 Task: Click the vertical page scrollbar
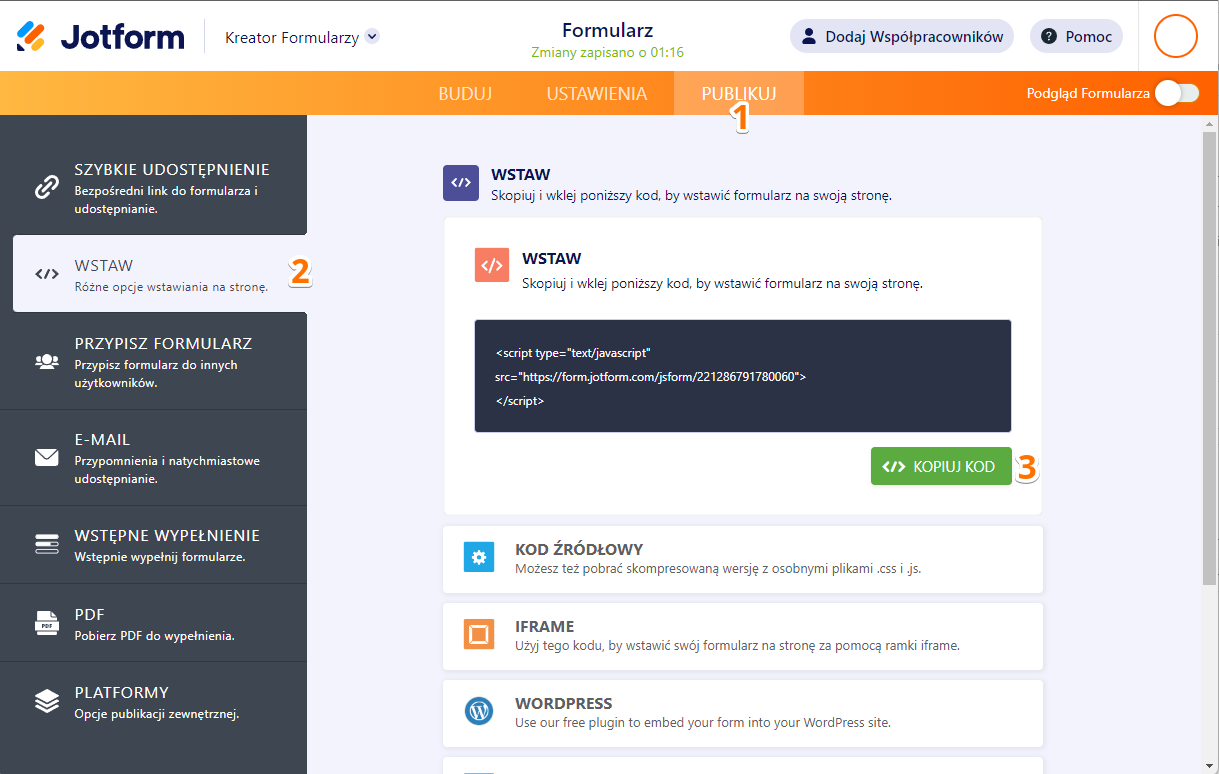(x=1209, y=360)
